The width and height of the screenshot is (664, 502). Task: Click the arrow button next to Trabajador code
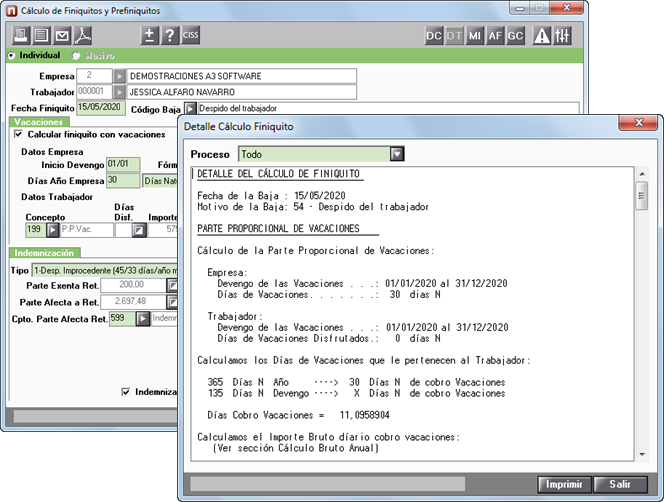pyautogui.click(x=119, y=92)
